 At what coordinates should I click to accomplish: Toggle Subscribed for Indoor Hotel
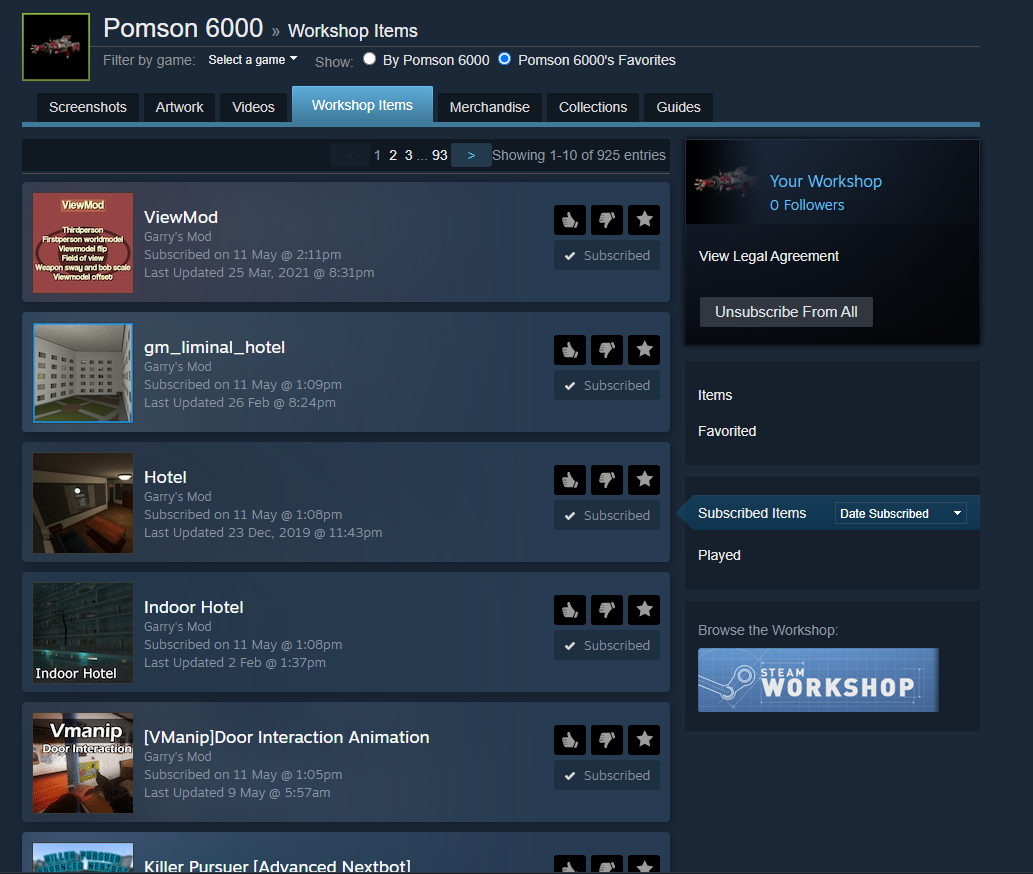click(x=607, y=645)
